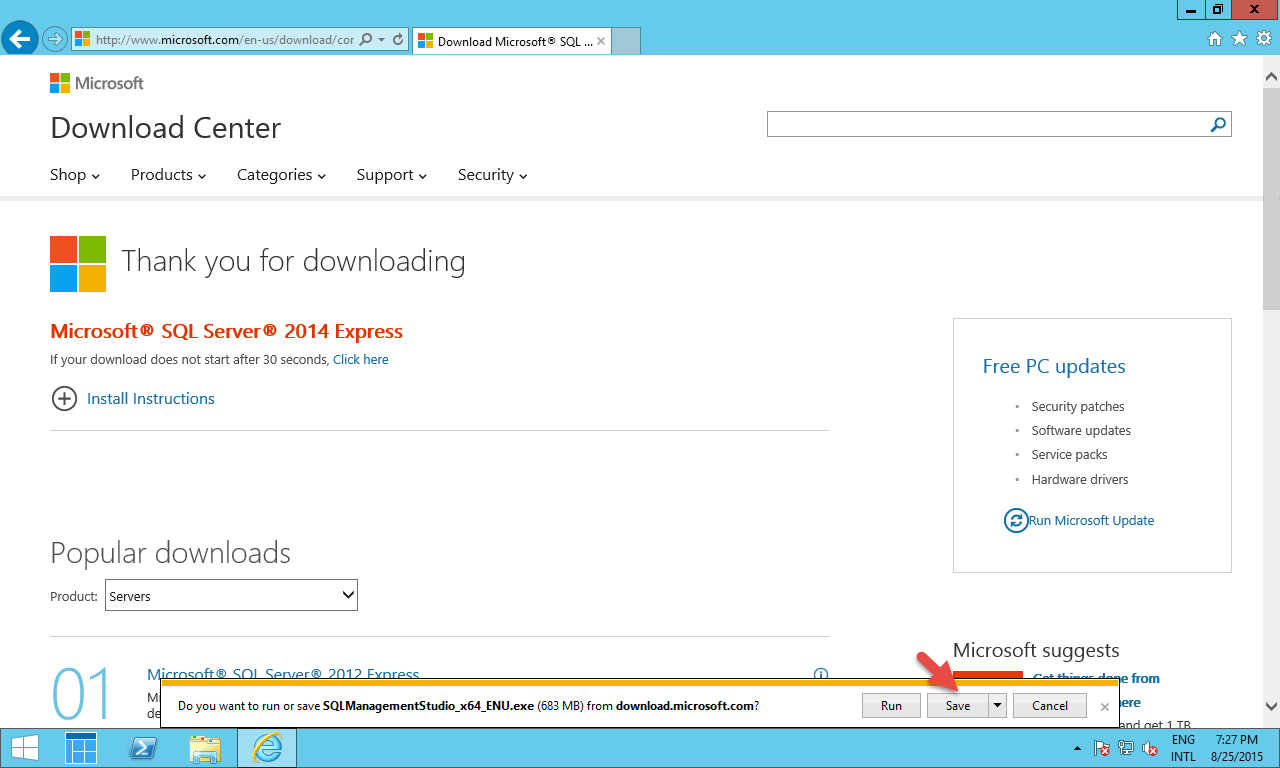Go back with the browser back arrow

coord(19,39)
